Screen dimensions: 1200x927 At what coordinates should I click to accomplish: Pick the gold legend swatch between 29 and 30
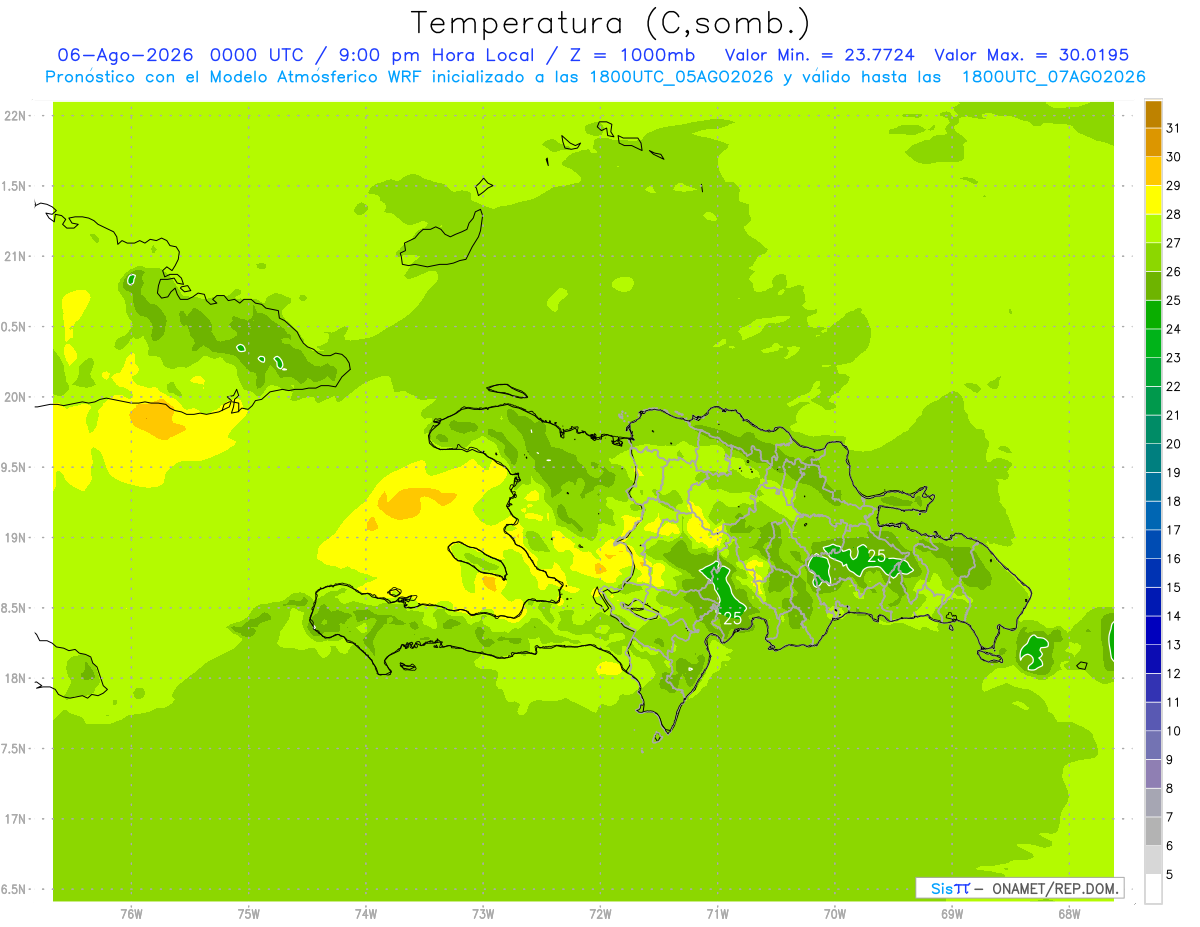tap(1153, 172)
